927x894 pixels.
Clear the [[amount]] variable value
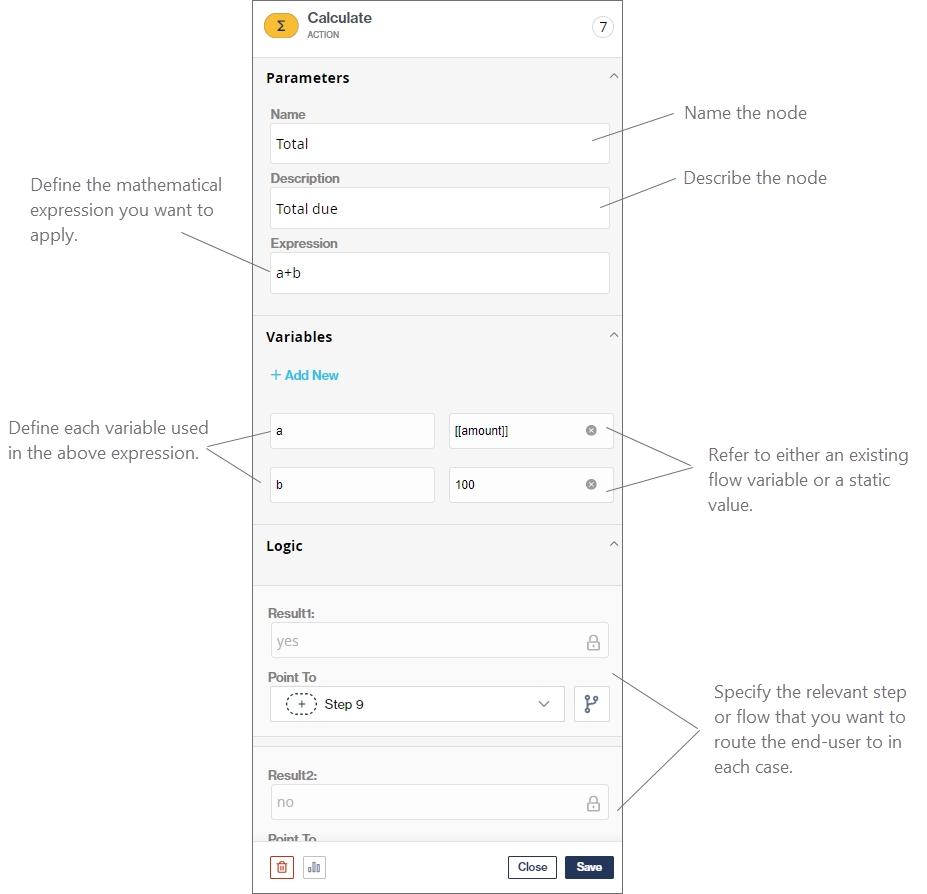point(591,430)
